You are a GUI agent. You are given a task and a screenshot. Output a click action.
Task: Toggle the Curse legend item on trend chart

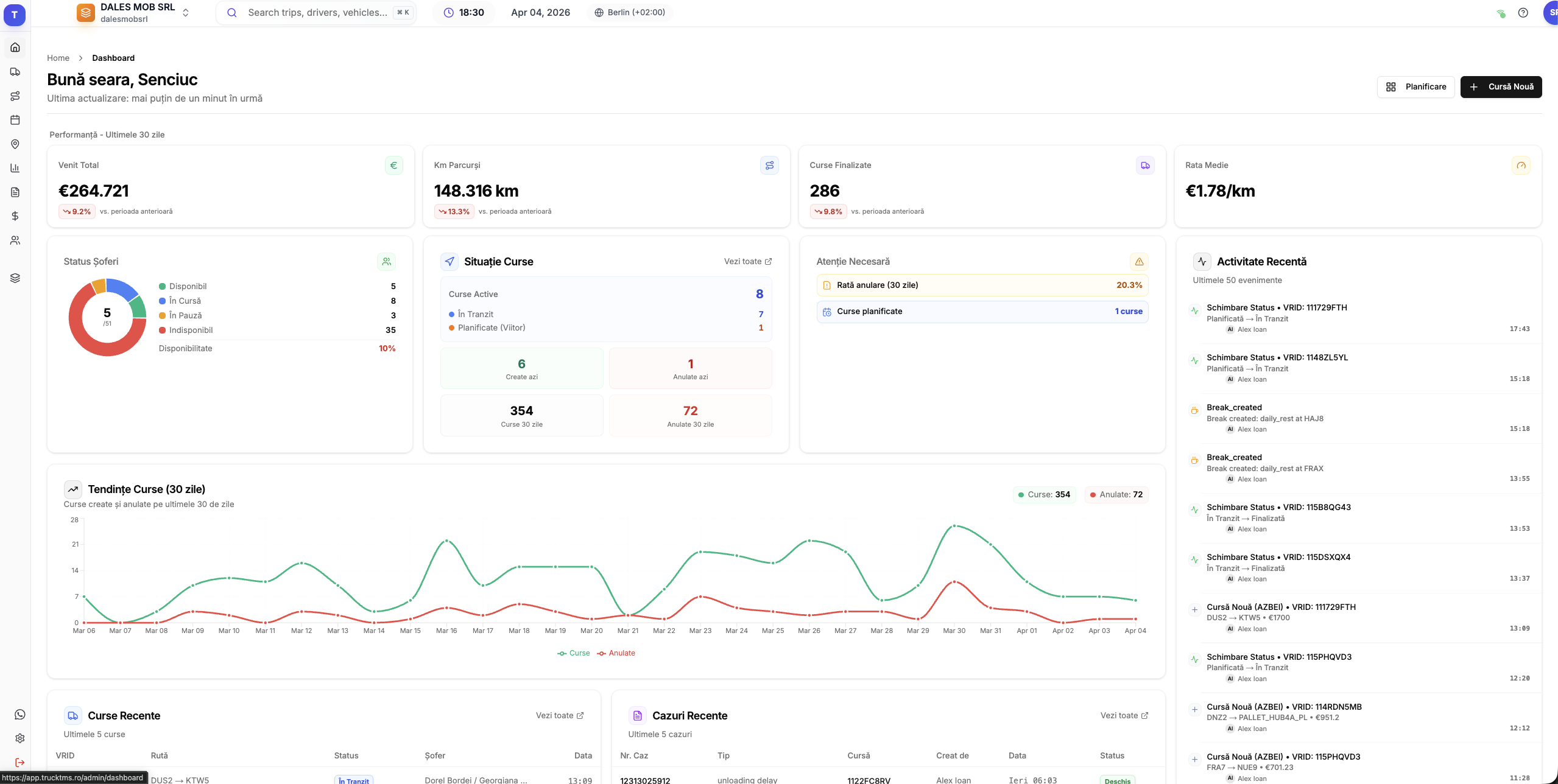(x=573, y=653)
